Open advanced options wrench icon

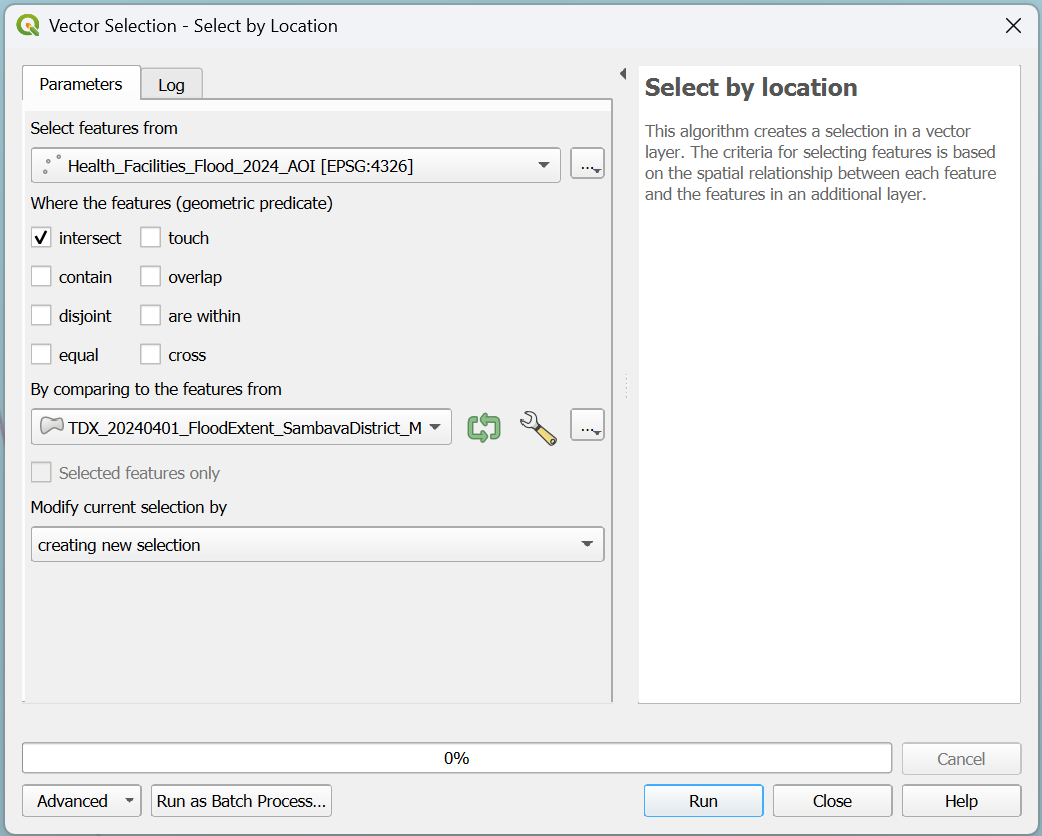point(537,427)
